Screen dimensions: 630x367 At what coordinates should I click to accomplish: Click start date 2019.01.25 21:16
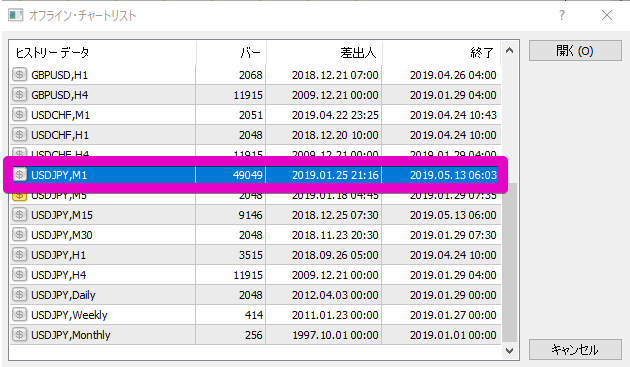[335, 175]
